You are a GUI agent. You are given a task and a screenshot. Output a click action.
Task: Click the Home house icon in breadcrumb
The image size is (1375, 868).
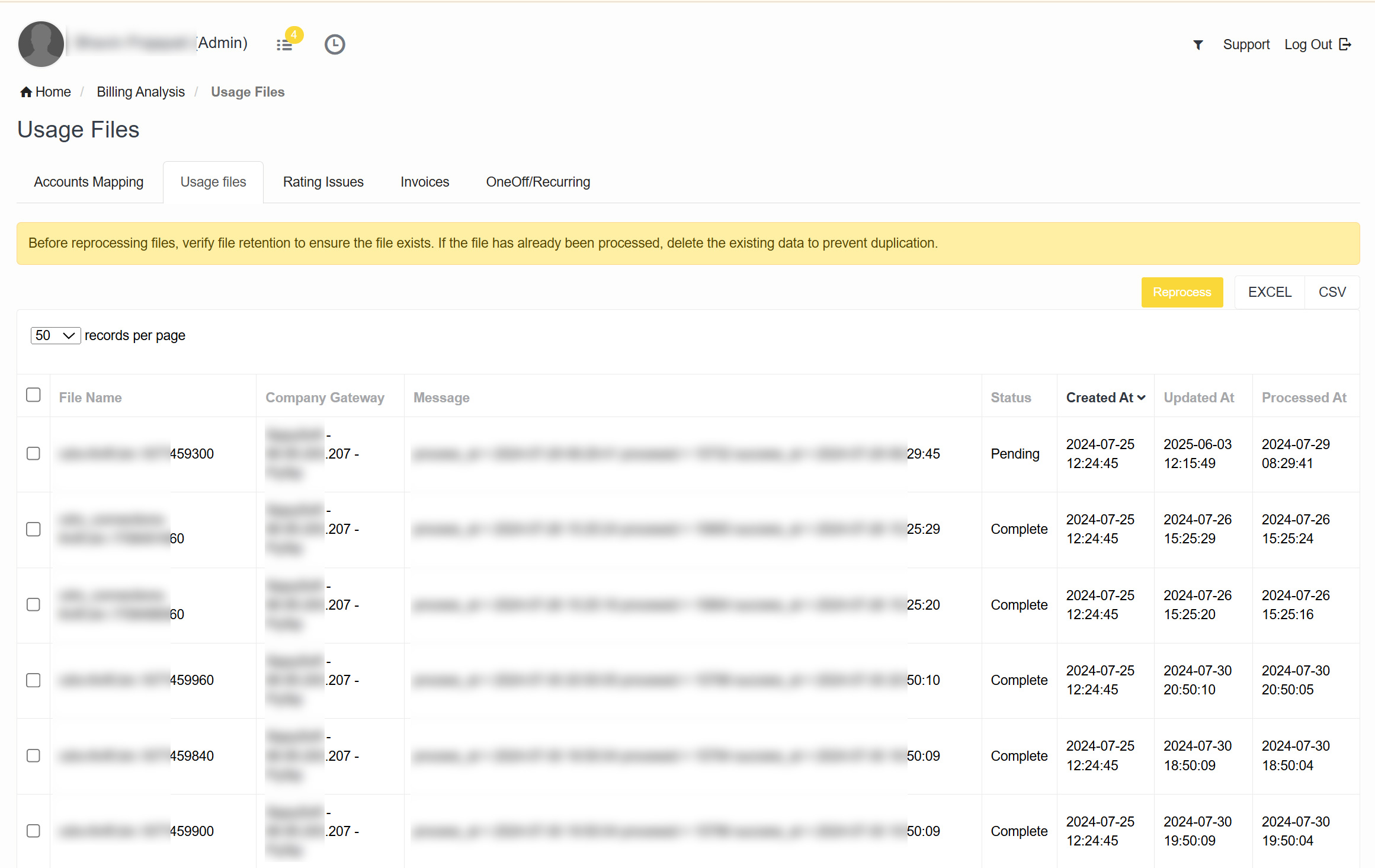[x=25, y=92]
